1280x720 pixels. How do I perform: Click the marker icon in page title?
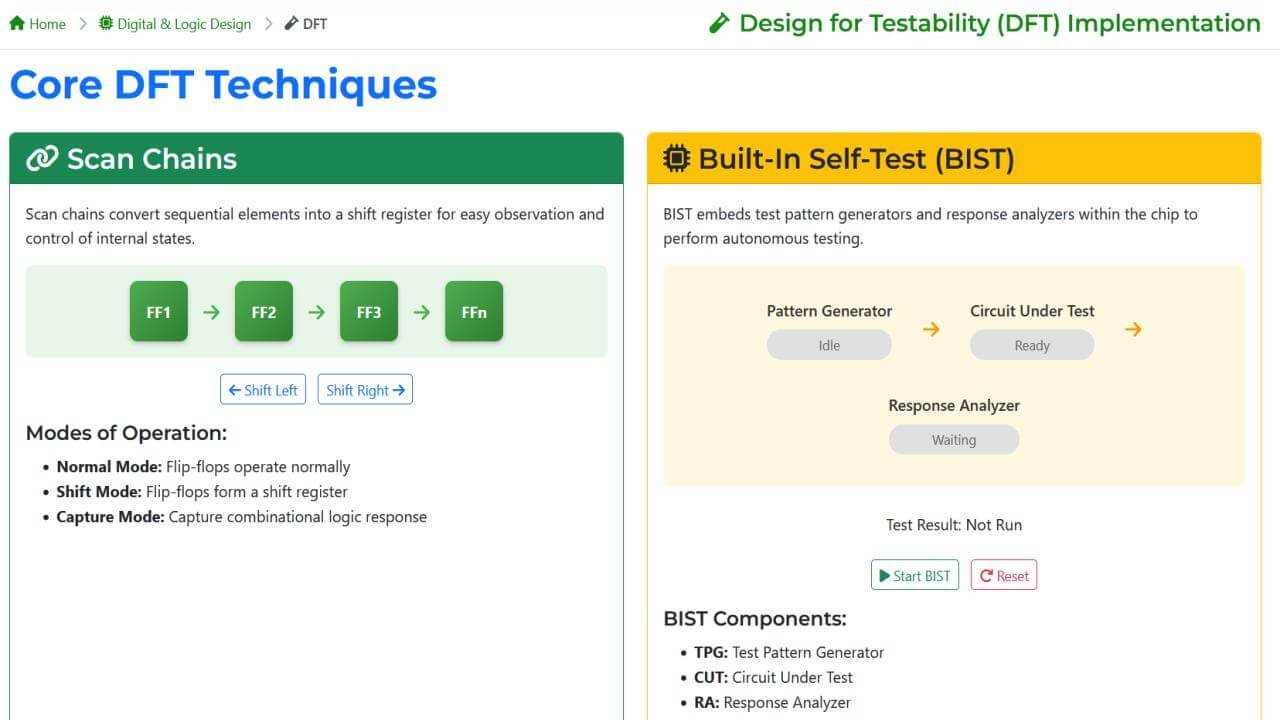[719, 23]
